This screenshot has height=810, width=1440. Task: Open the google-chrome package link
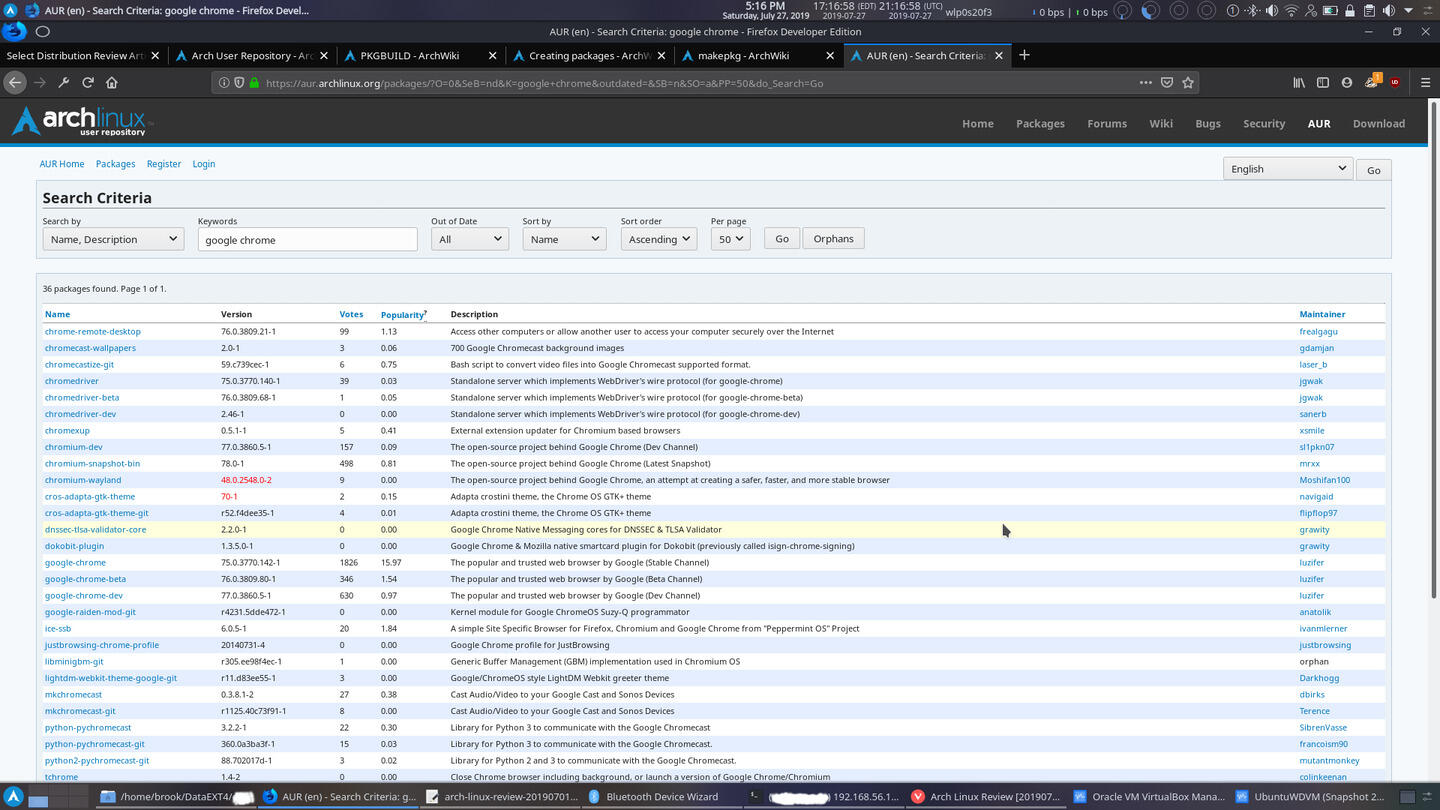75,562
